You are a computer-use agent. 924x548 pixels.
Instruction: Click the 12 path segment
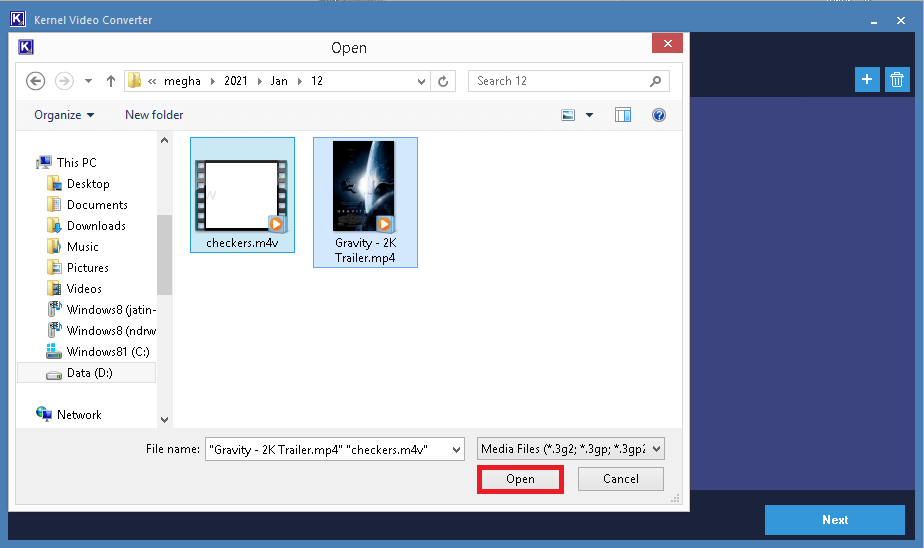coord(317,81)
